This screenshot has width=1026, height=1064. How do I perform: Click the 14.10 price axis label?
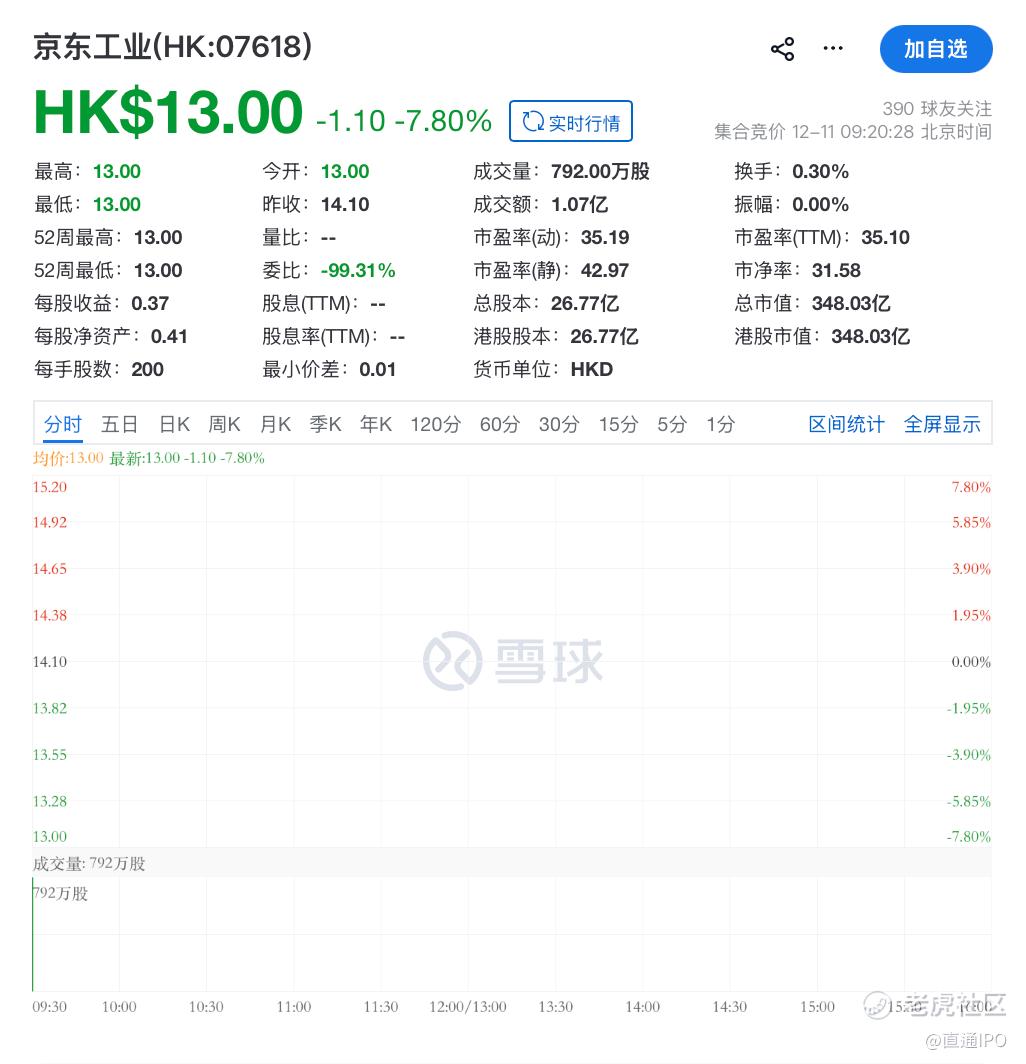click(x=50, y=662)
